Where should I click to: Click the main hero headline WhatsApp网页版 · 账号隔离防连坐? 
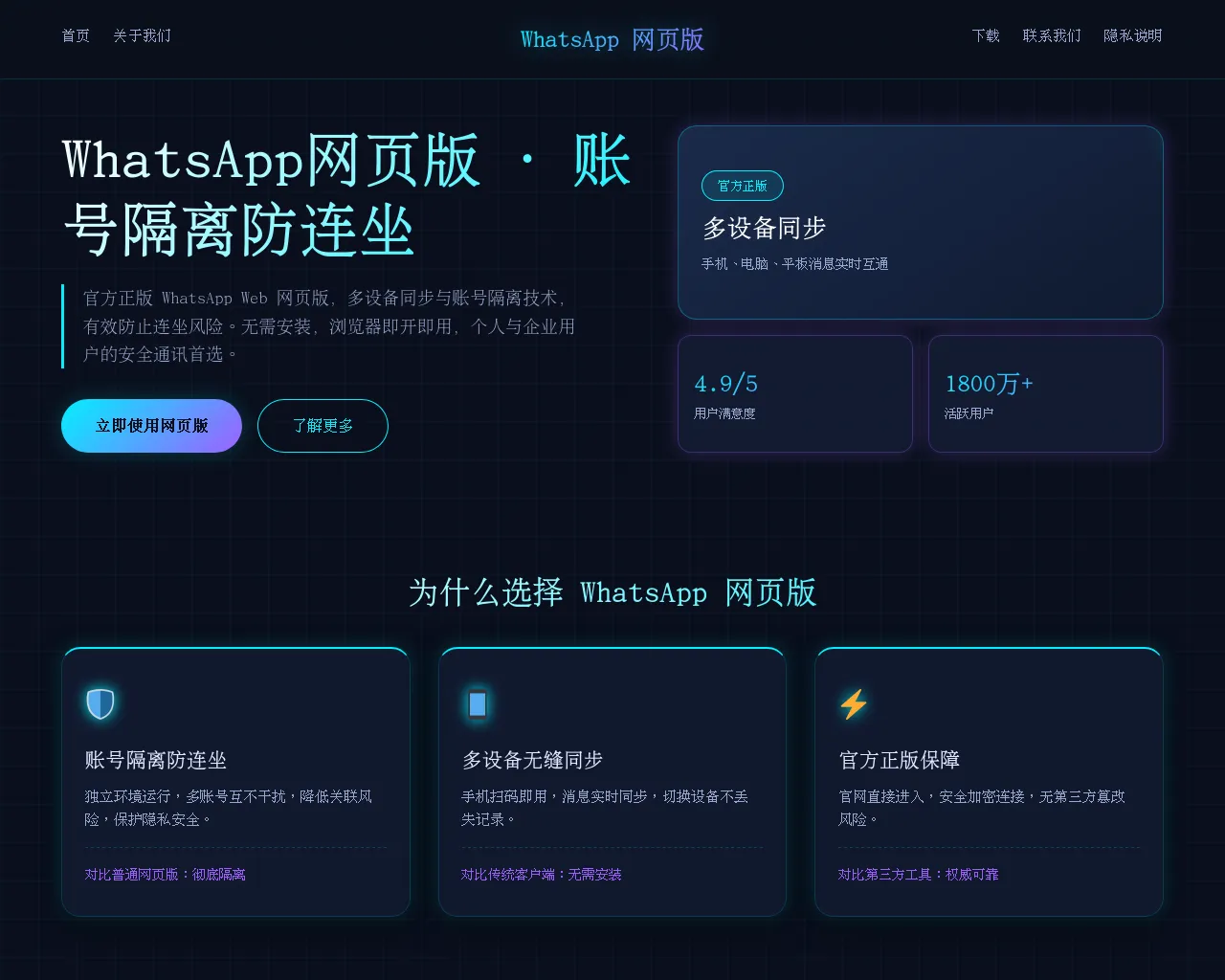pyautogui.click(x=347, y=196)
